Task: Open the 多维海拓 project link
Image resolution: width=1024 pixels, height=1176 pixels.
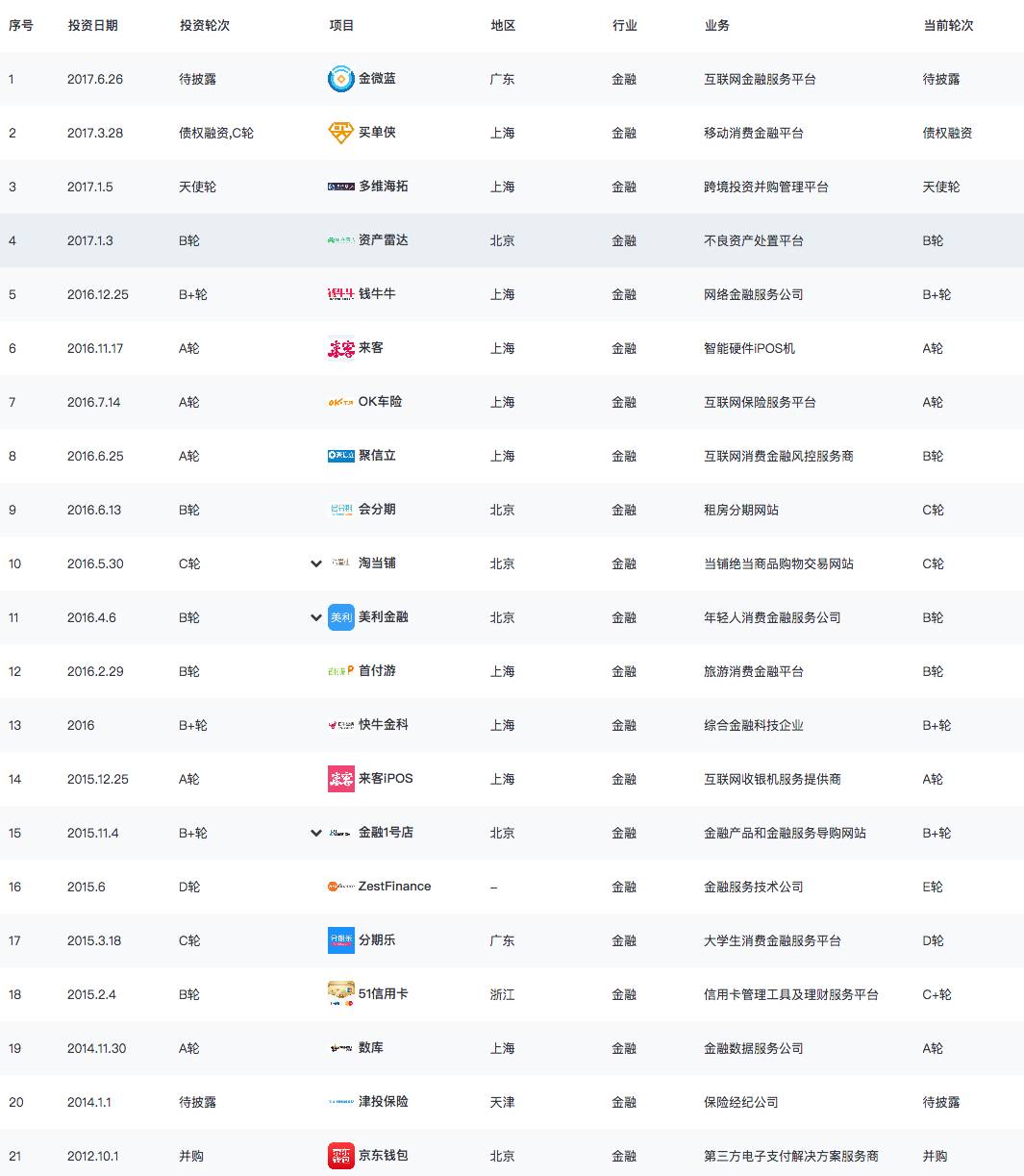Action: tap(384, 187)
